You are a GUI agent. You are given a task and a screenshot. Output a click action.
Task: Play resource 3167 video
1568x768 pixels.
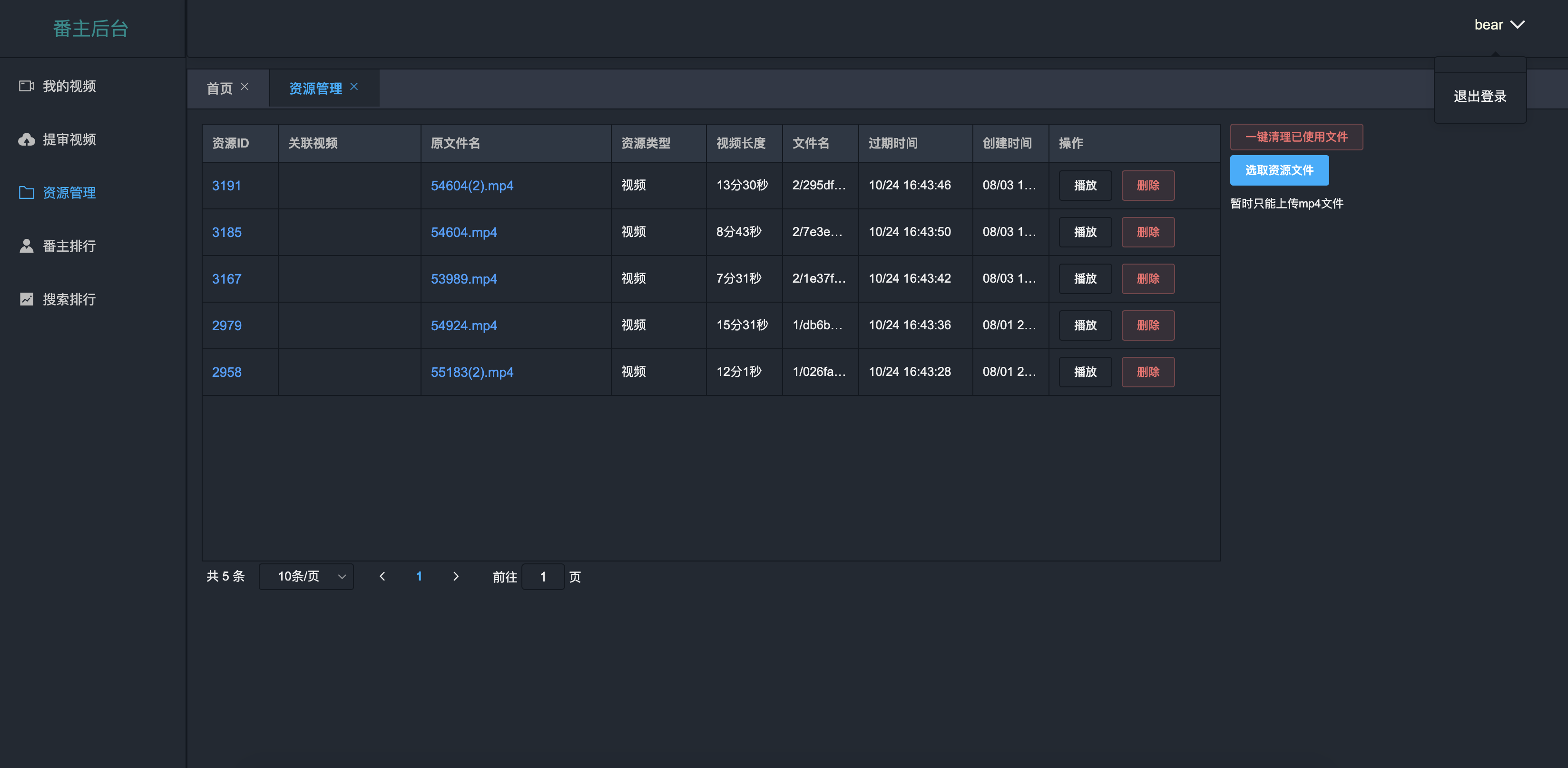click(x=1085, y=278)
